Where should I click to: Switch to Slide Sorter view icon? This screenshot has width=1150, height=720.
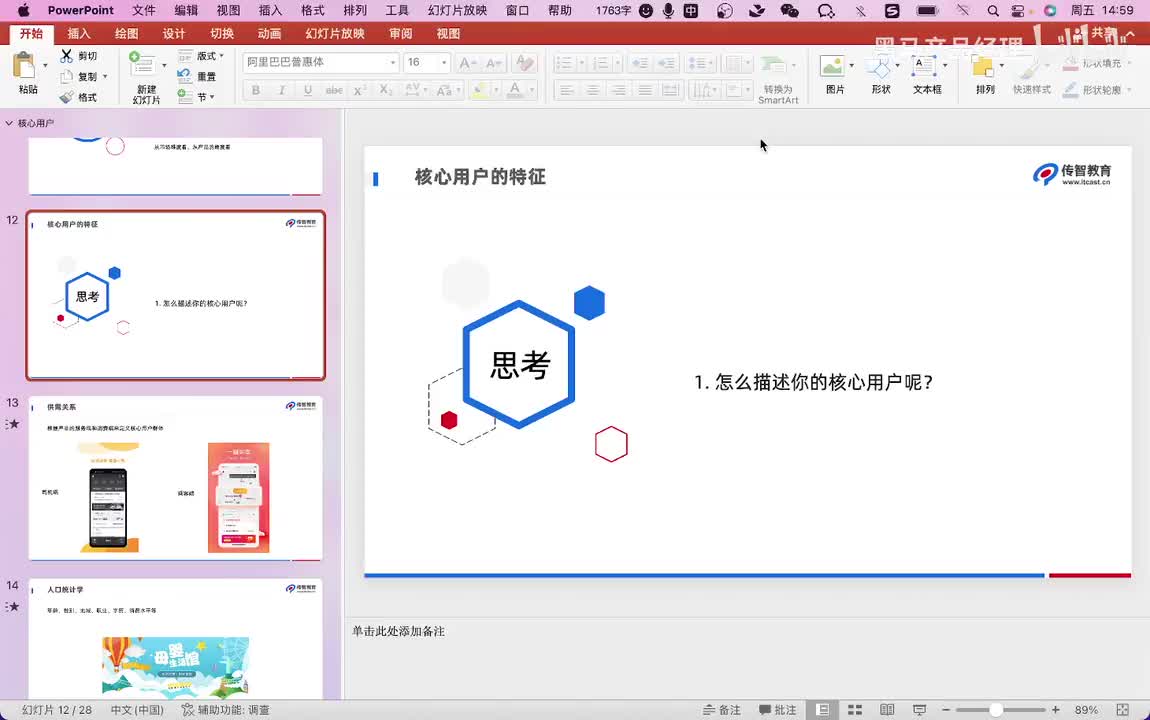[x=855, y=710]
